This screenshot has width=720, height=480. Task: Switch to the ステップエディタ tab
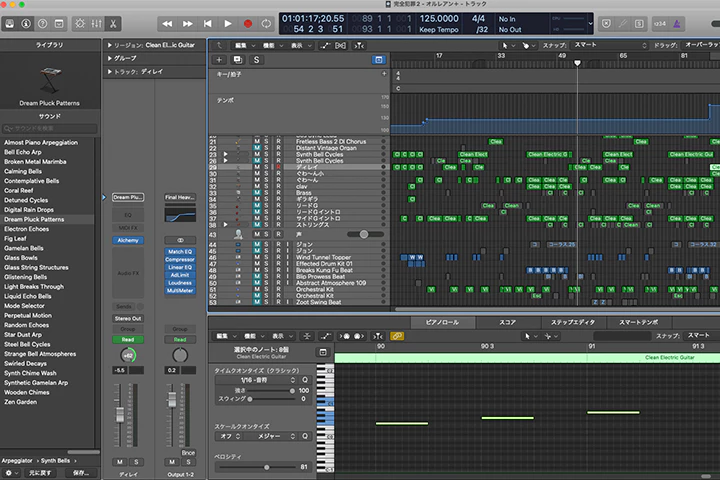[x=573, y=322]
